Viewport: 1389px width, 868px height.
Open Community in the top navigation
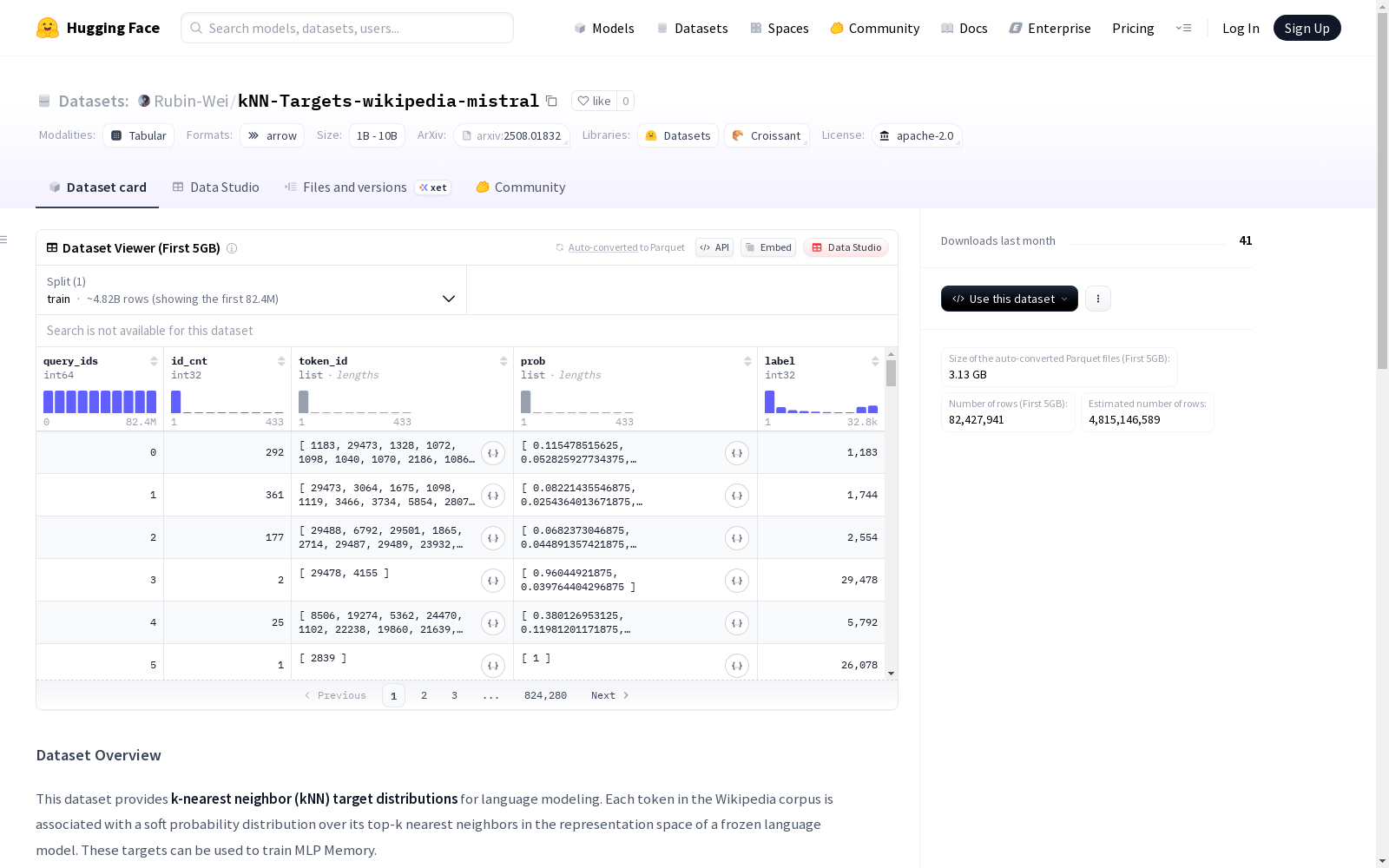[x=875, y=28]
